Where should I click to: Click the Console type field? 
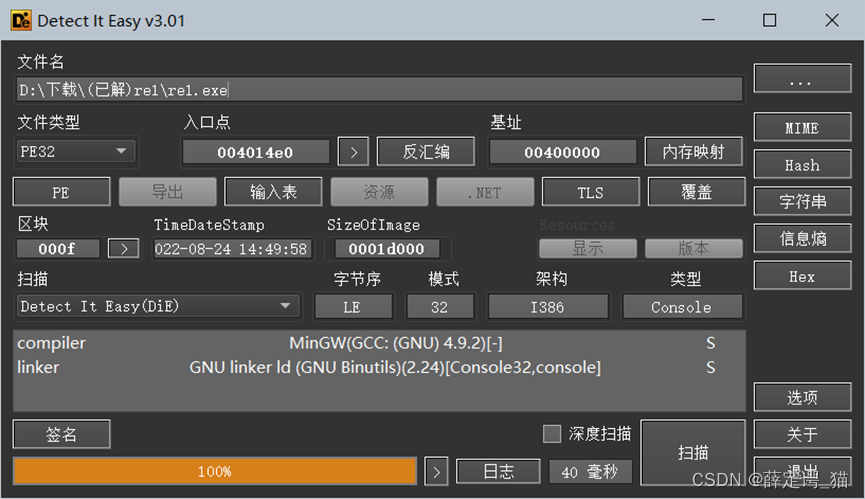click(682, 307)
